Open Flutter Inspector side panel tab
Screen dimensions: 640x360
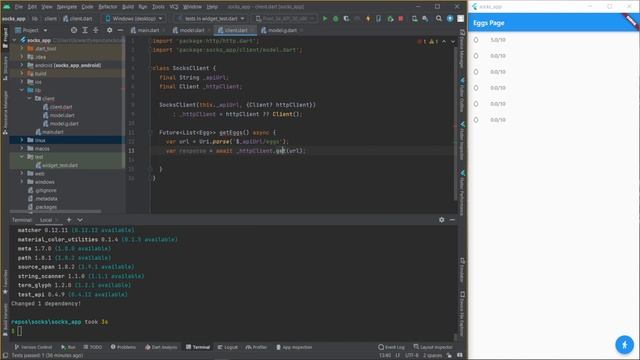pos(462,141)
